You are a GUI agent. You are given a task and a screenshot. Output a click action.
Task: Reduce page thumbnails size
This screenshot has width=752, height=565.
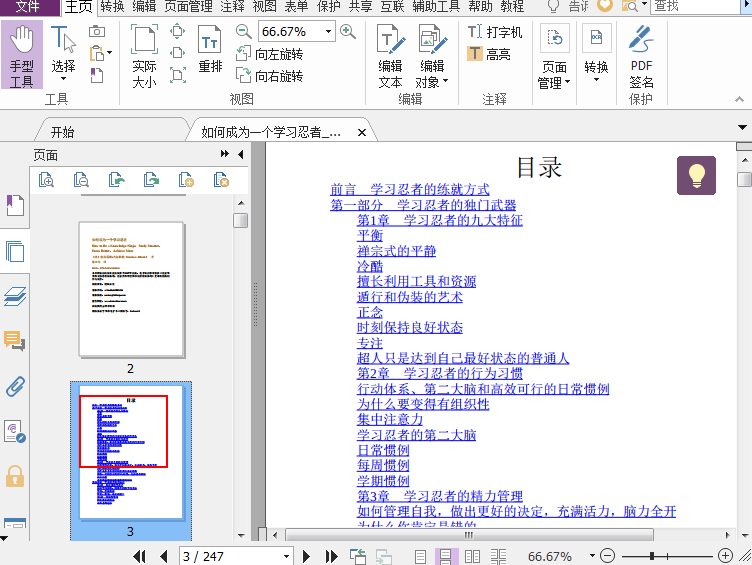click(x=81, y=180)
